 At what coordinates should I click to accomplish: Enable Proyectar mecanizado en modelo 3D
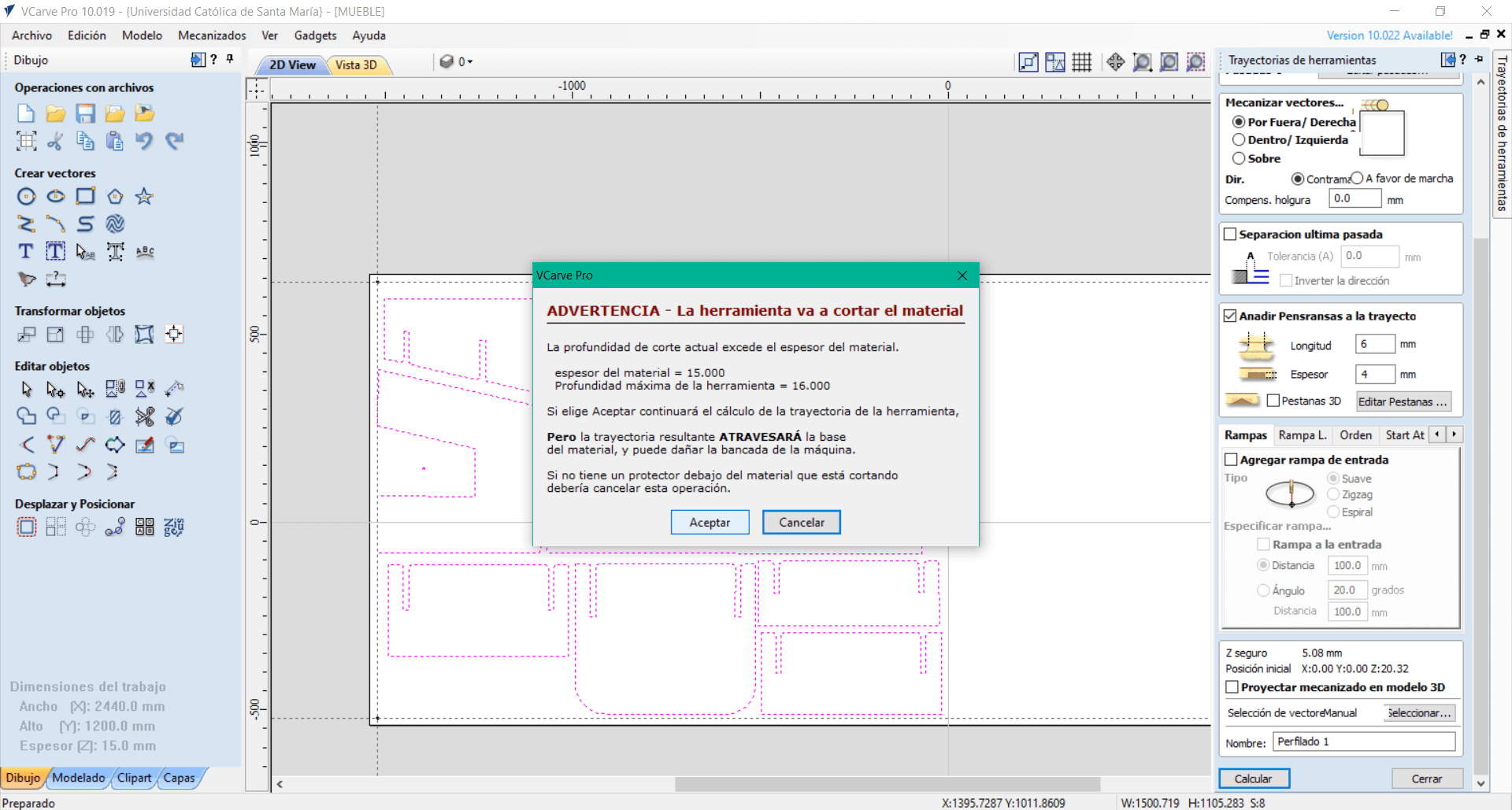pos(1232,687)
